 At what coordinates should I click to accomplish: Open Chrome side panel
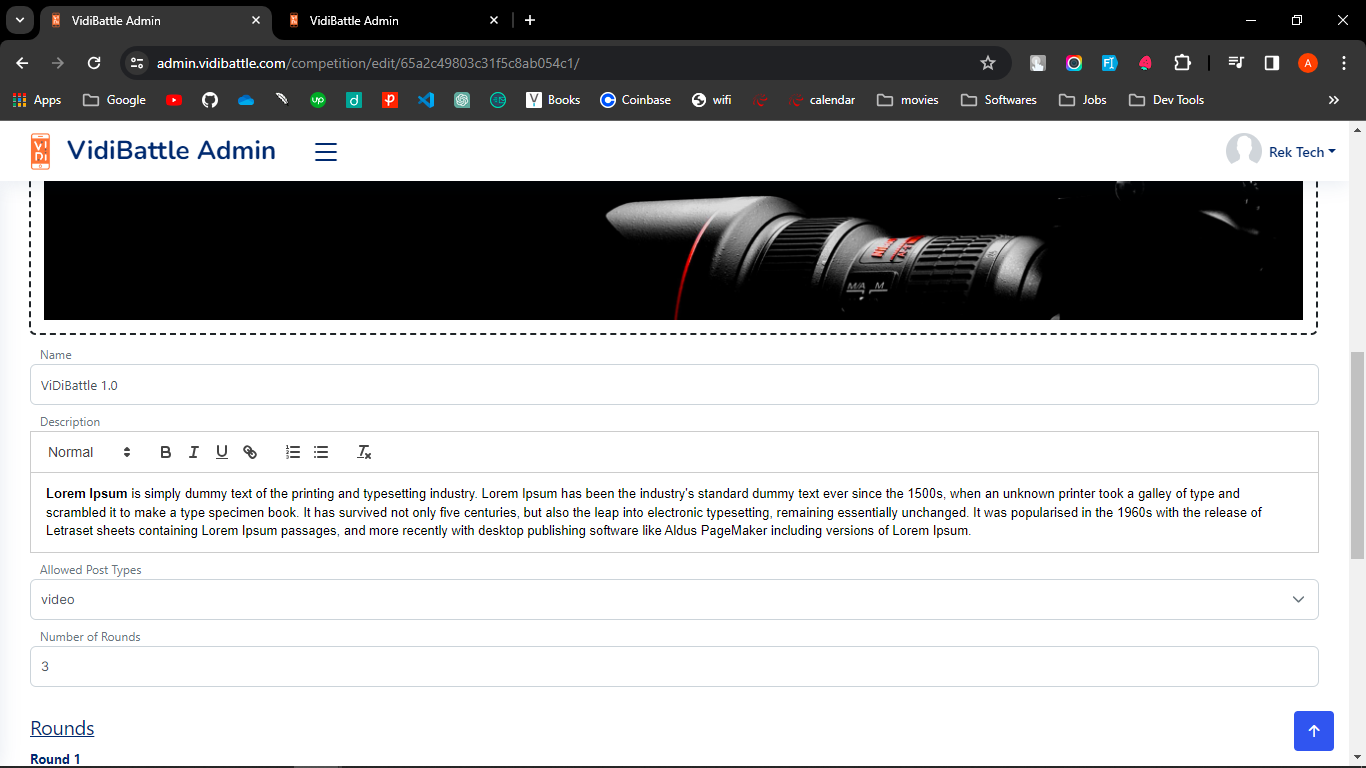pyautogui.click(x=1272, y=63)
